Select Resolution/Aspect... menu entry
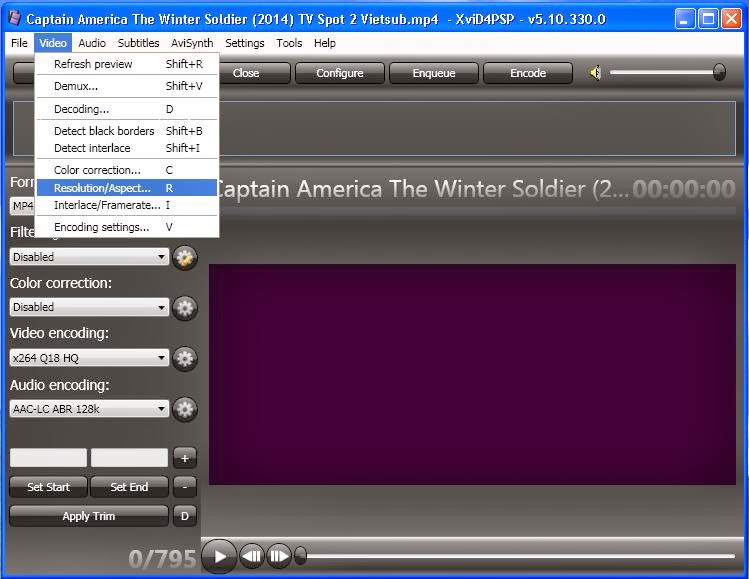The image size is (749, 579). point(127,188)
